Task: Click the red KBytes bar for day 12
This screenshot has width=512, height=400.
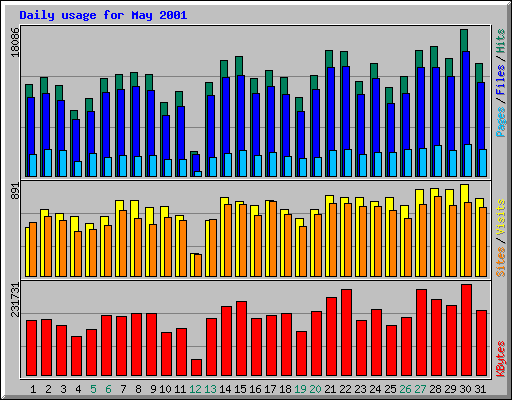Action: [x=196, y=367]
